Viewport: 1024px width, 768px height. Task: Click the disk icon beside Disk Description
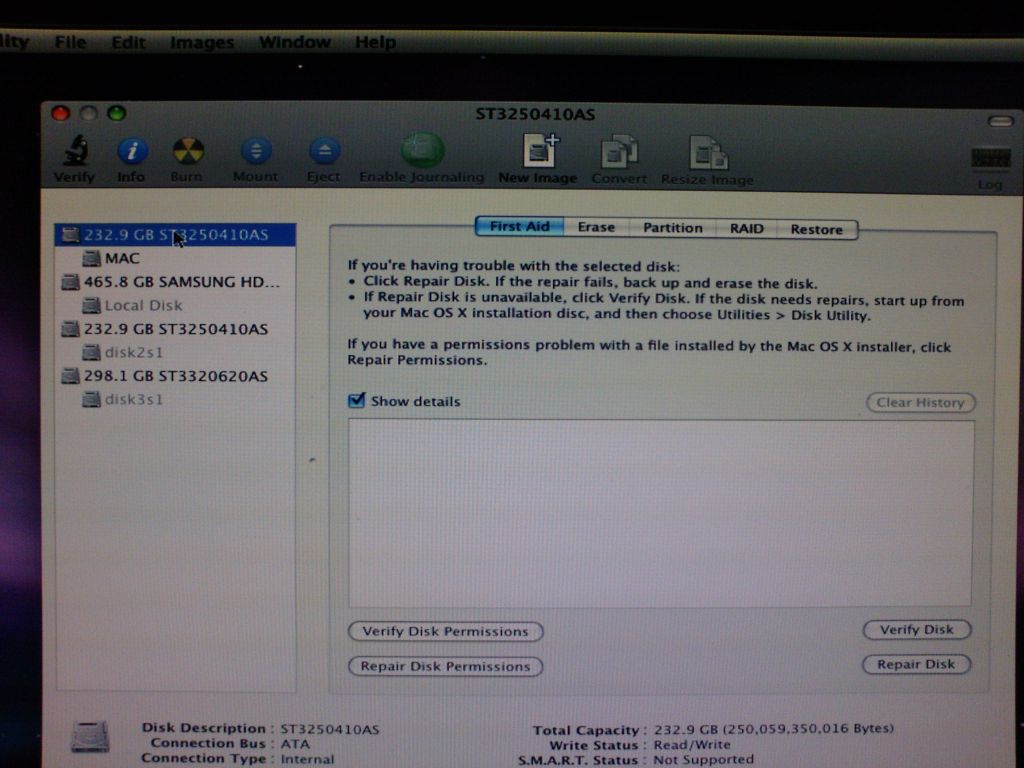coord(90,737)
